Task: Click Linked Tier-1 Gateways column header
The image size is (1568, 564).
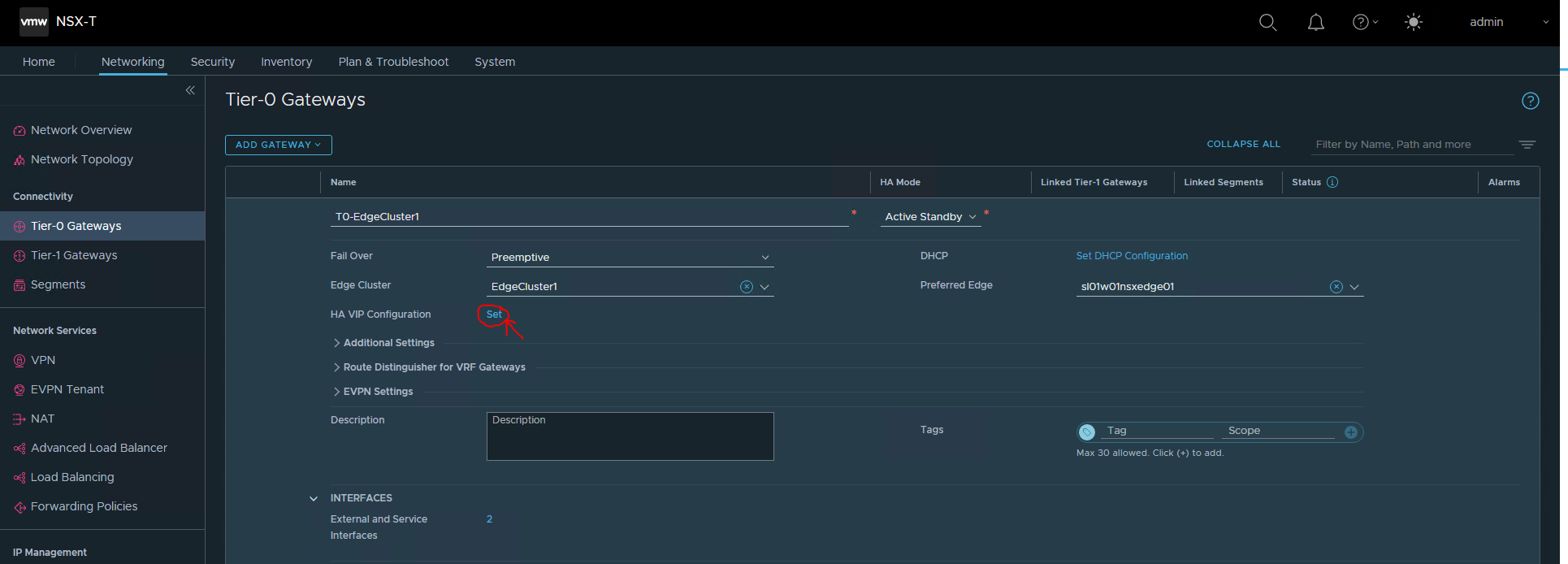Action: pos(1094,182)
